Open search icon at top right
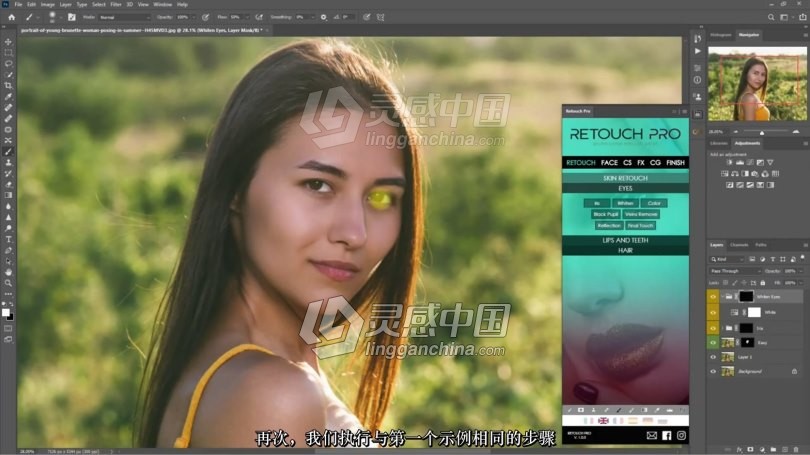810x455 pixels. tap(771, 17)
